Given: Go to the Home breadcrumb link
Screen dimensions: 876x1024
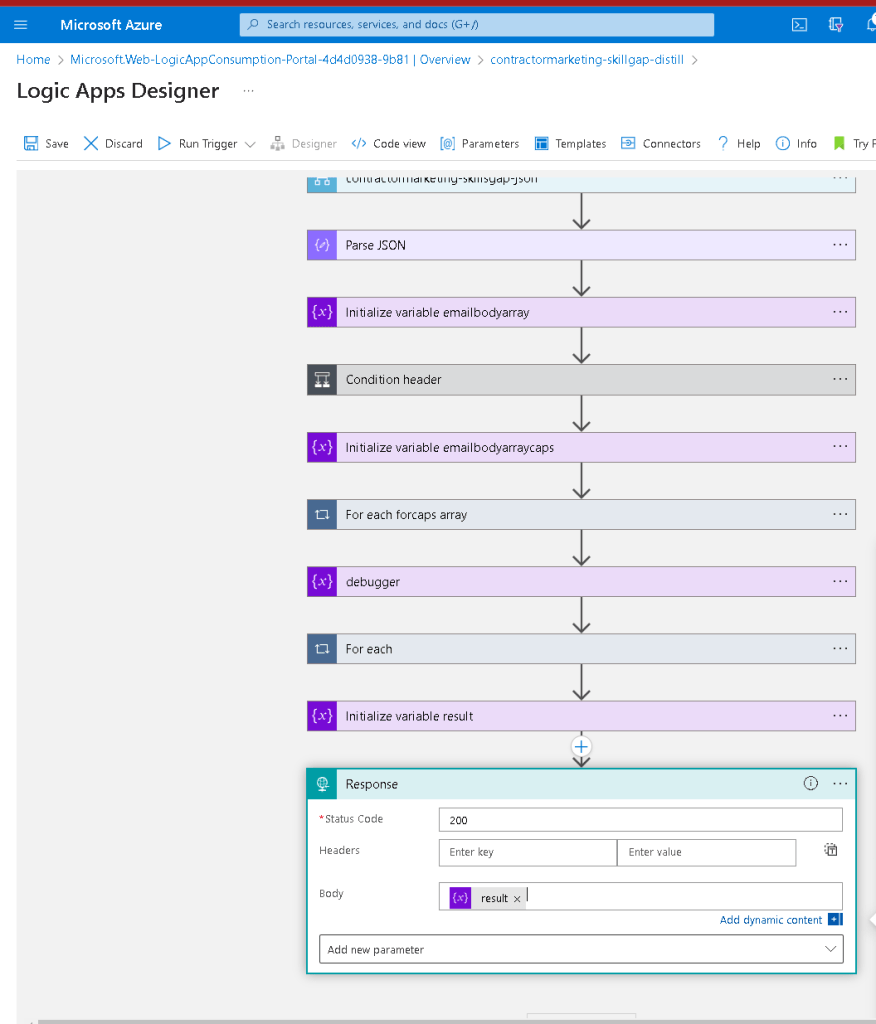Looking at the screenshot, I should tap(33, 59).
